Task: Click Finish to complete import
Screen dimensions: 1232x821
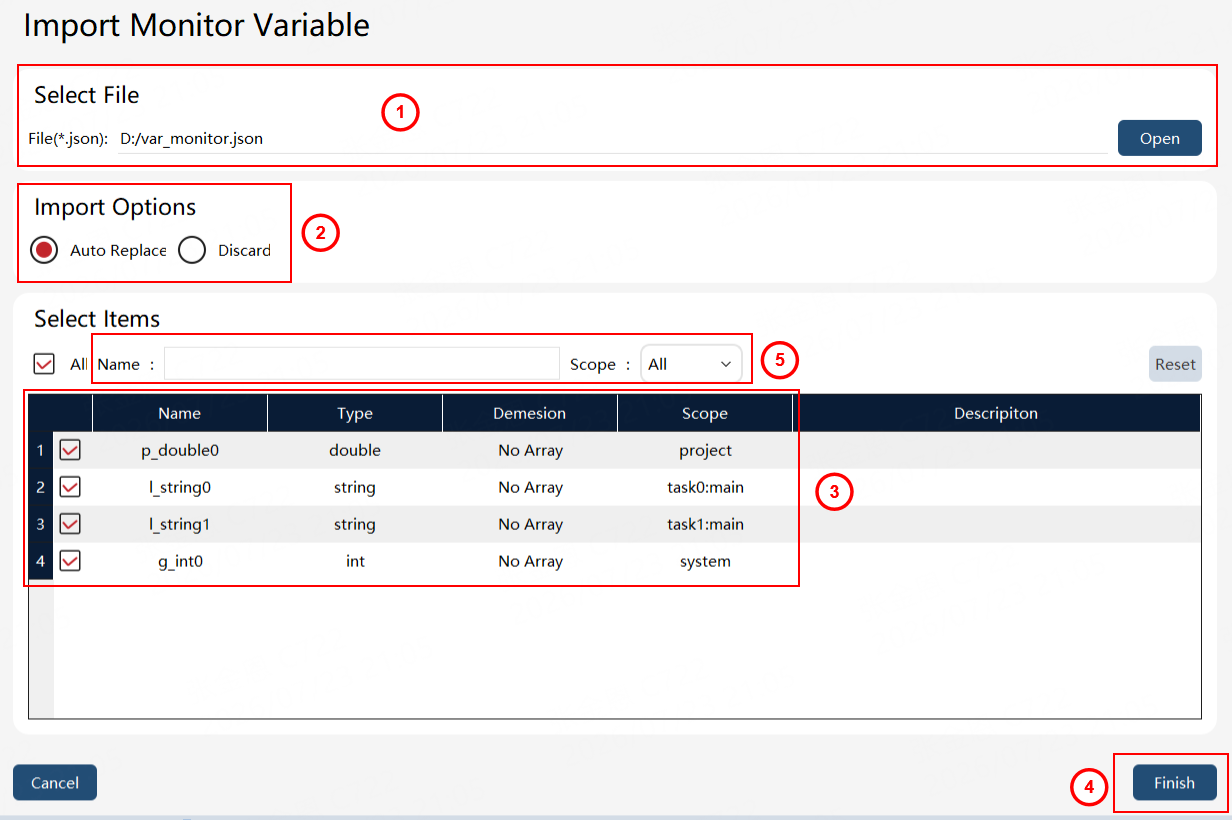Action: [x=1174, y=783]
